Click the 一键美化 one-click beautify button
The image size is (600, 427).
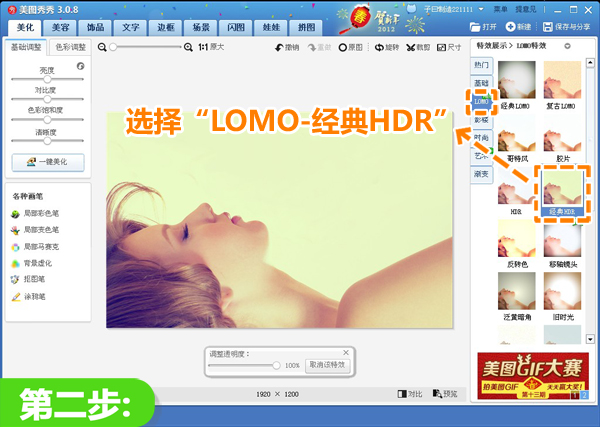[x=47, y=162]
